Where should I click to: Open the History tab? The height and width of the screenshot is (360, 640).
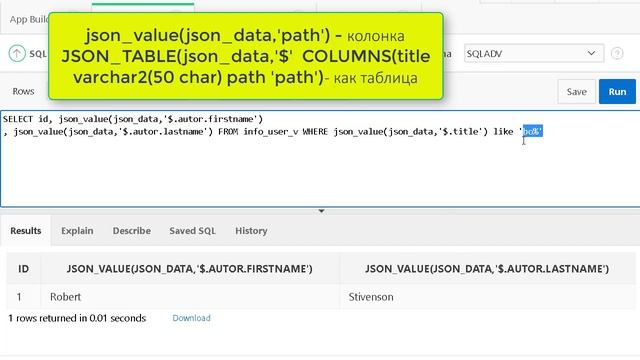click(x=251, y=231)
